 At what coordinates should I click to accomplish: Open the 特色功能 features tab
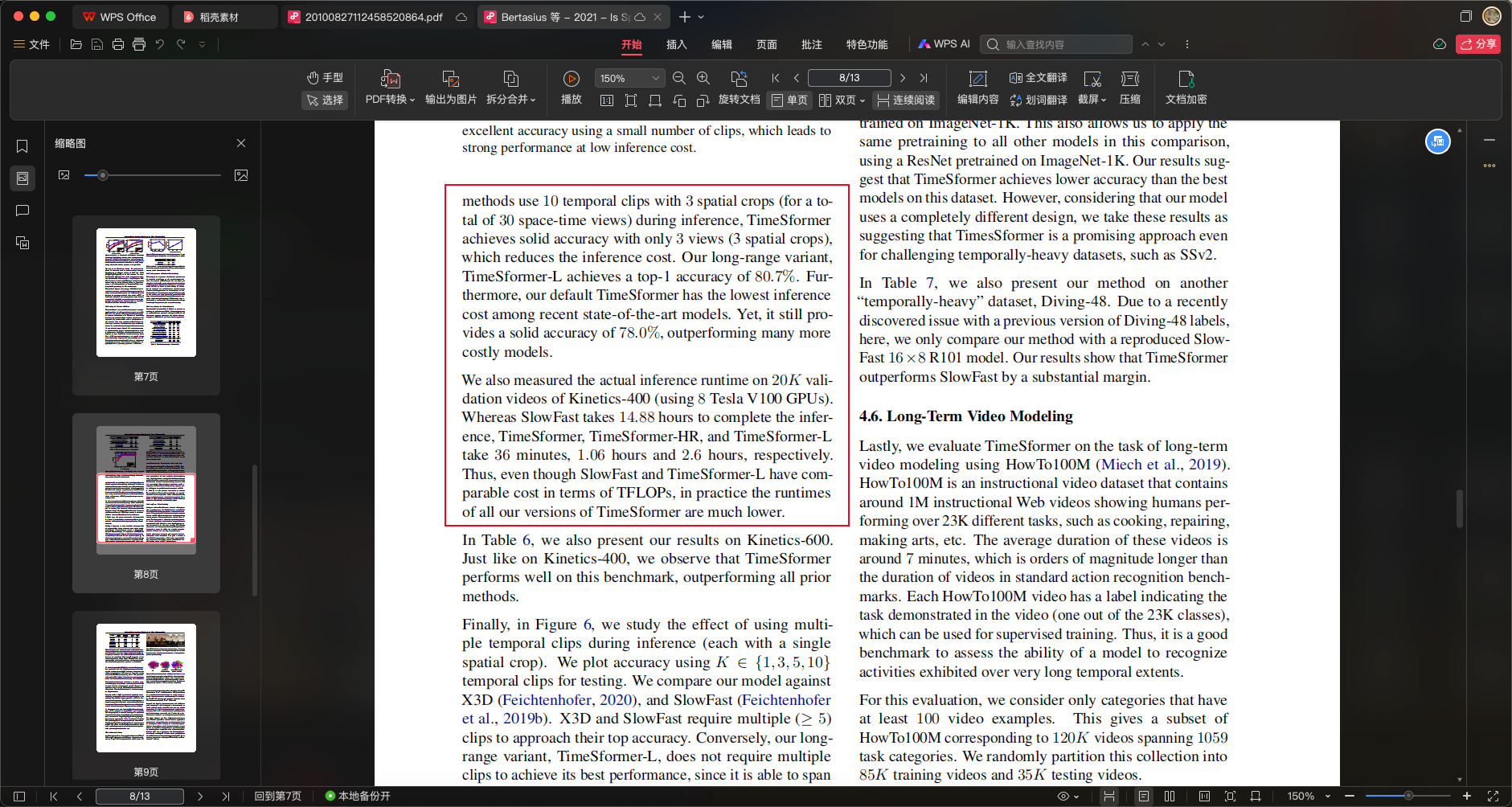(867, 44)
